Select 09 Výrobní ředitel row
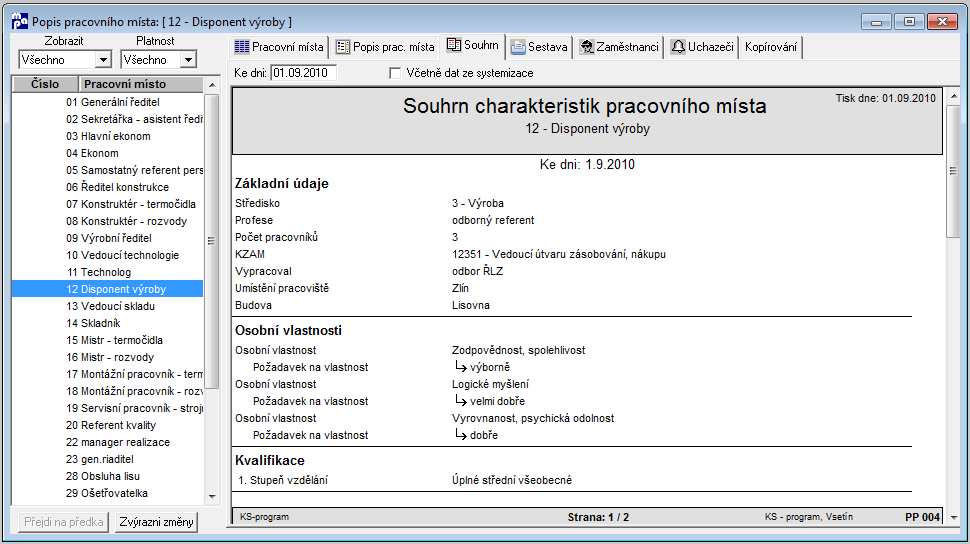 coord(108,238)
